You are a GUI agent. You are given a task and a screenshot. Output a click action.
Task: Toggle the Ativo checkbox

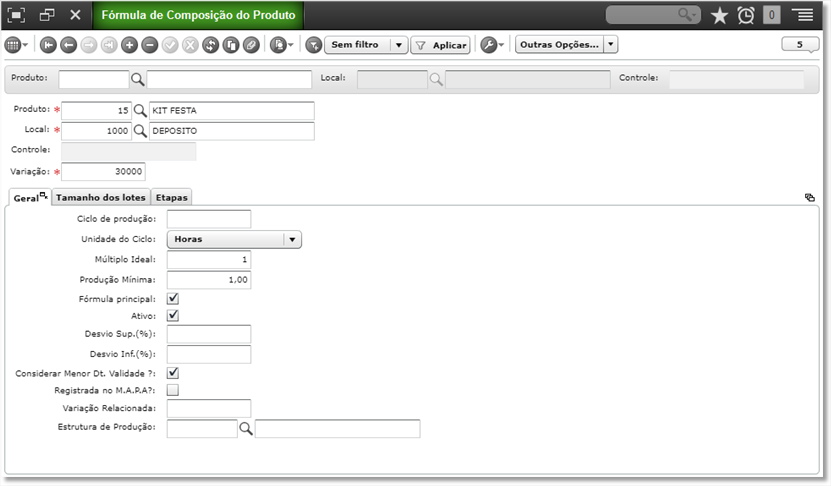pos(173,316)
